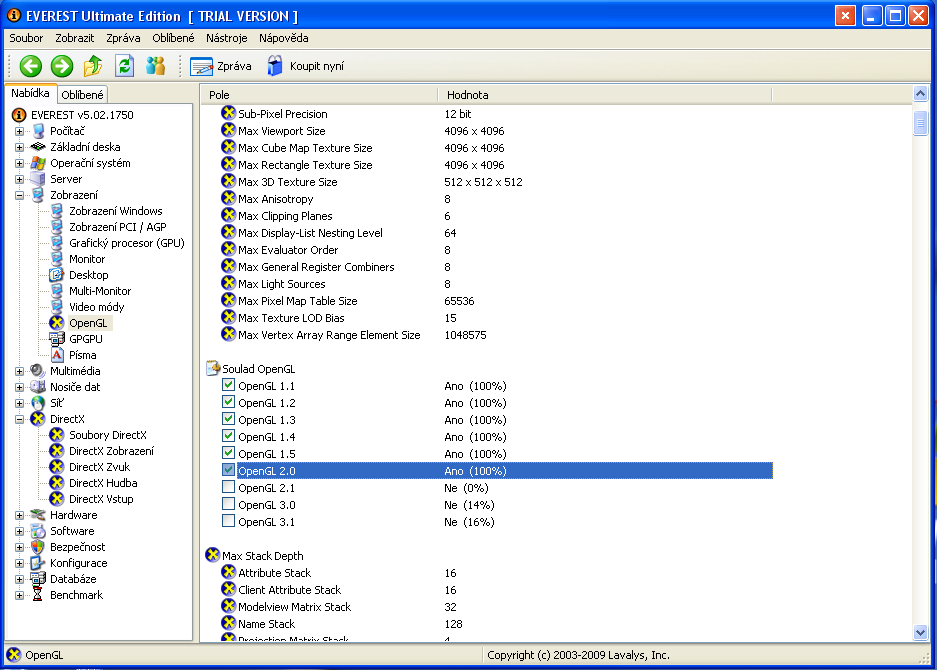The width and height of the screenshot is (937, 670).
Task: Expand the Multimédia tree node
Action: pos(19,371)
